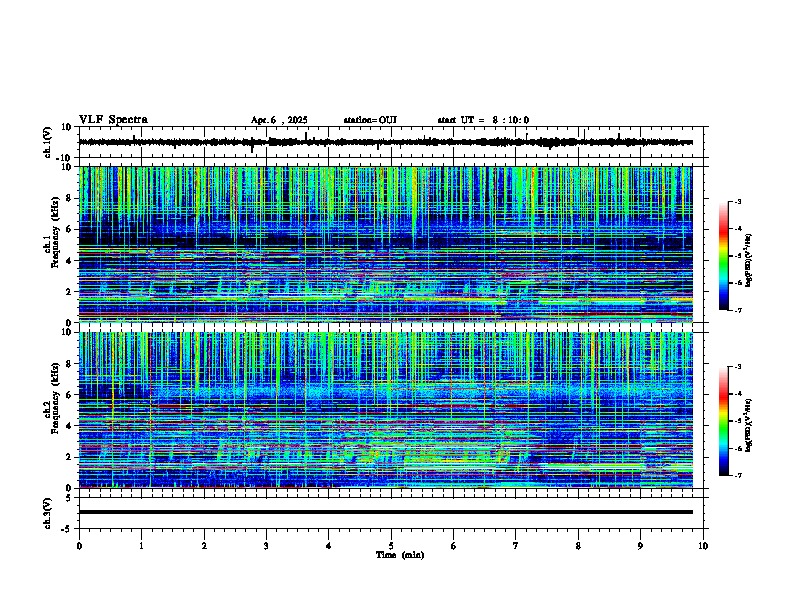Click inside the ch.2 spectrogram plot
The width and height of the screenshot is (792, 612).
click(385, 410)
